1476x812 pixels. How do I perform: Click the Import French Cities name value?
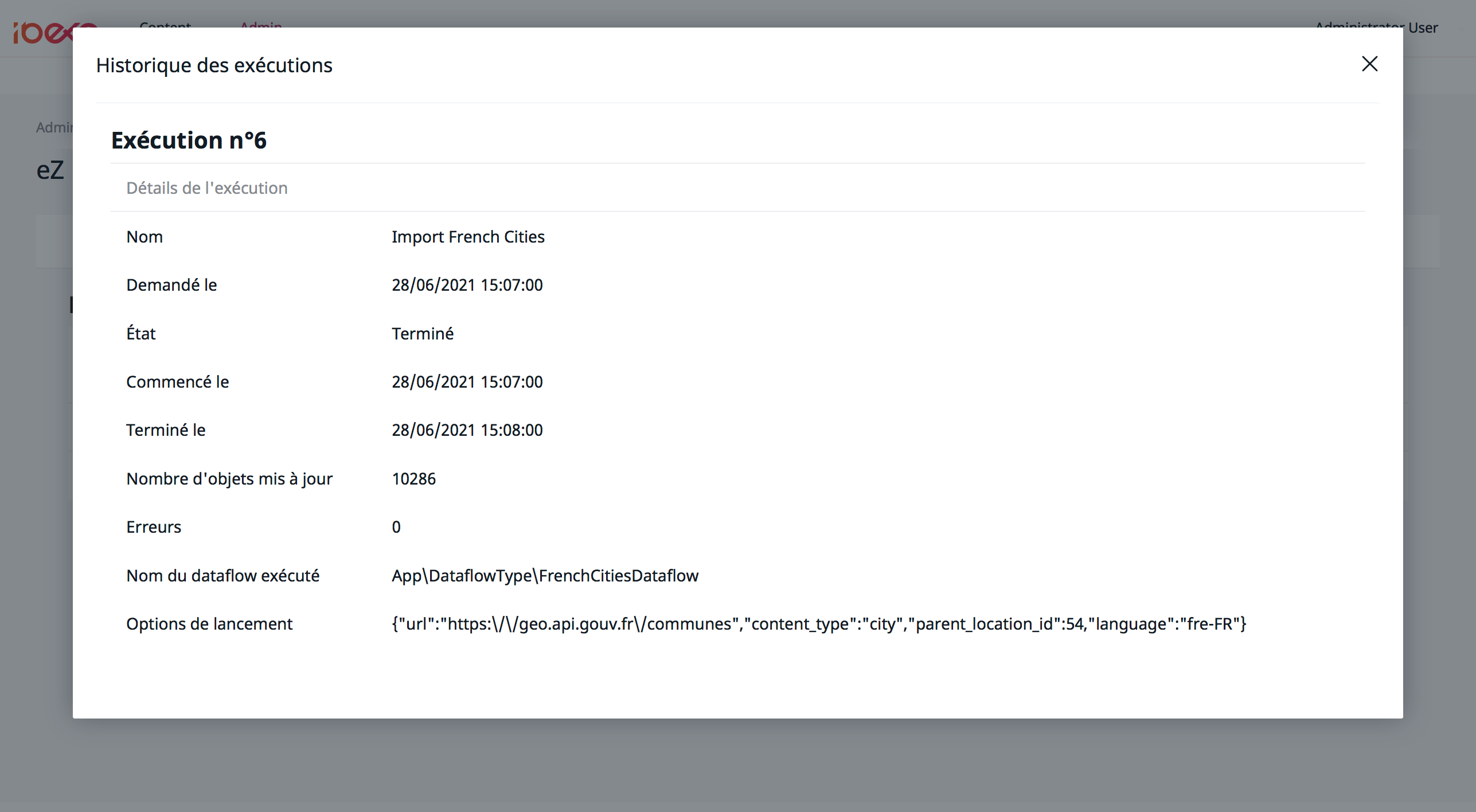tap(468, 237)
